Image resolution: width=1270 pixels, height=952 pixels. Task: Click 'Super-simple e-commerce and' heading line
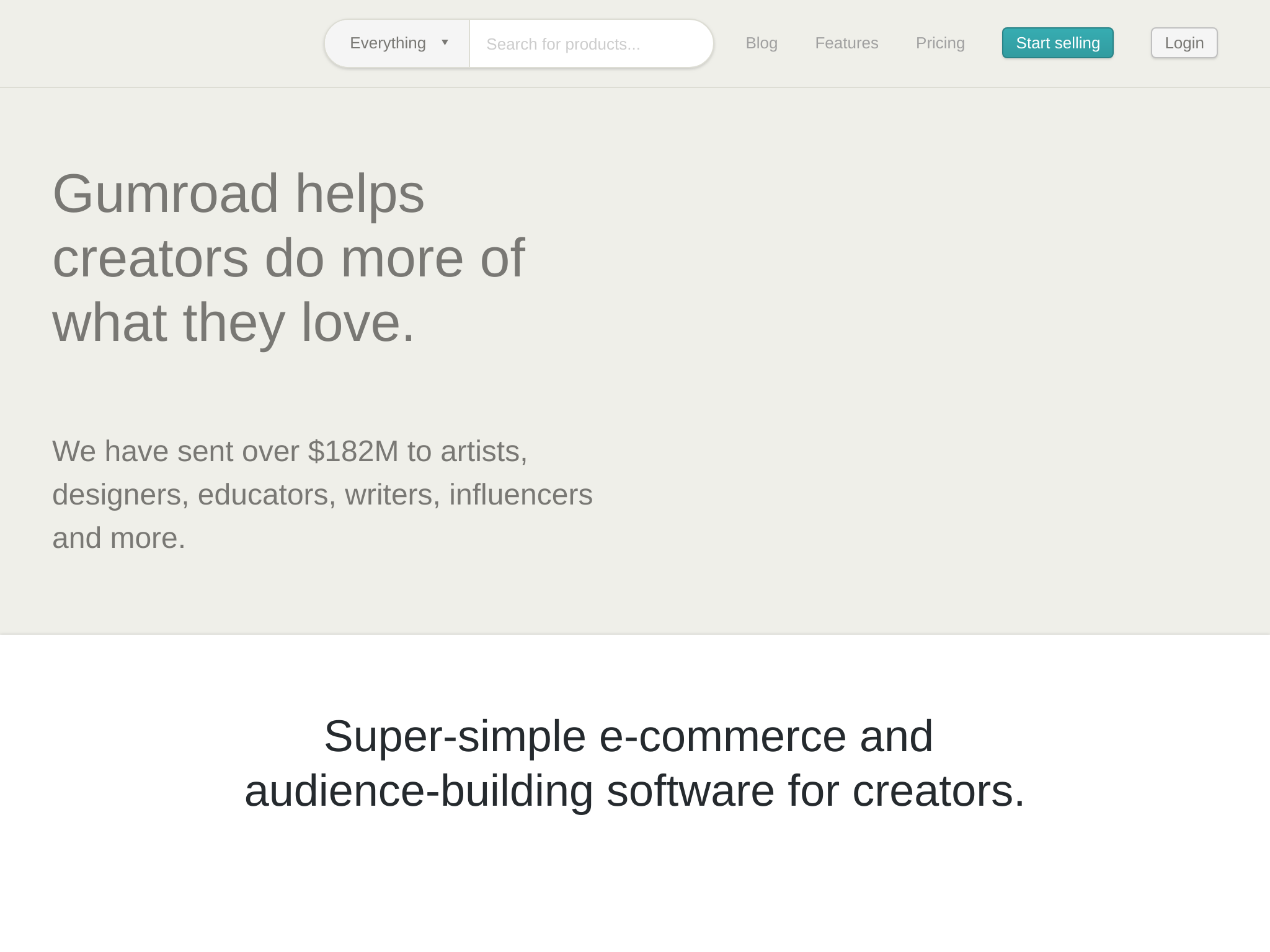point(628,736)
